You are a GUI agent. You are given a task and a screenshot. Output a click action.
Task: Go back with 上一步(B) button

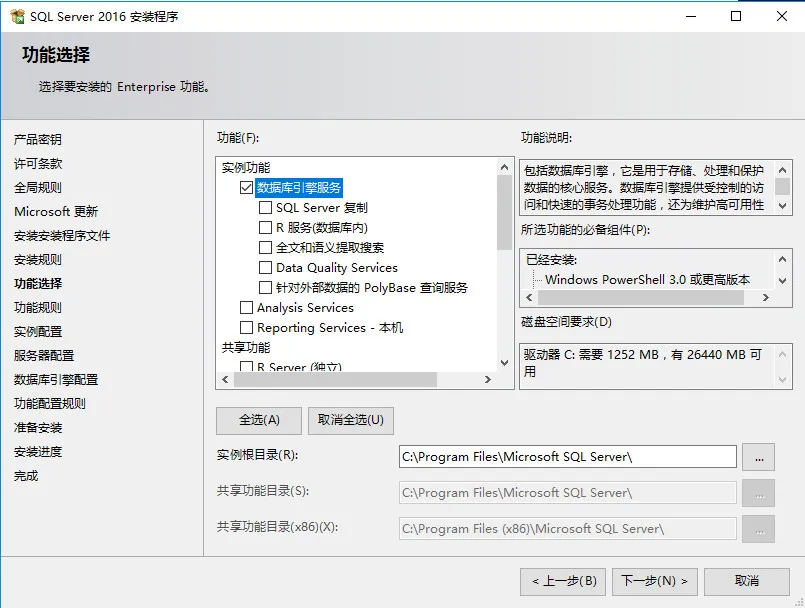click(x=563, y=581)
